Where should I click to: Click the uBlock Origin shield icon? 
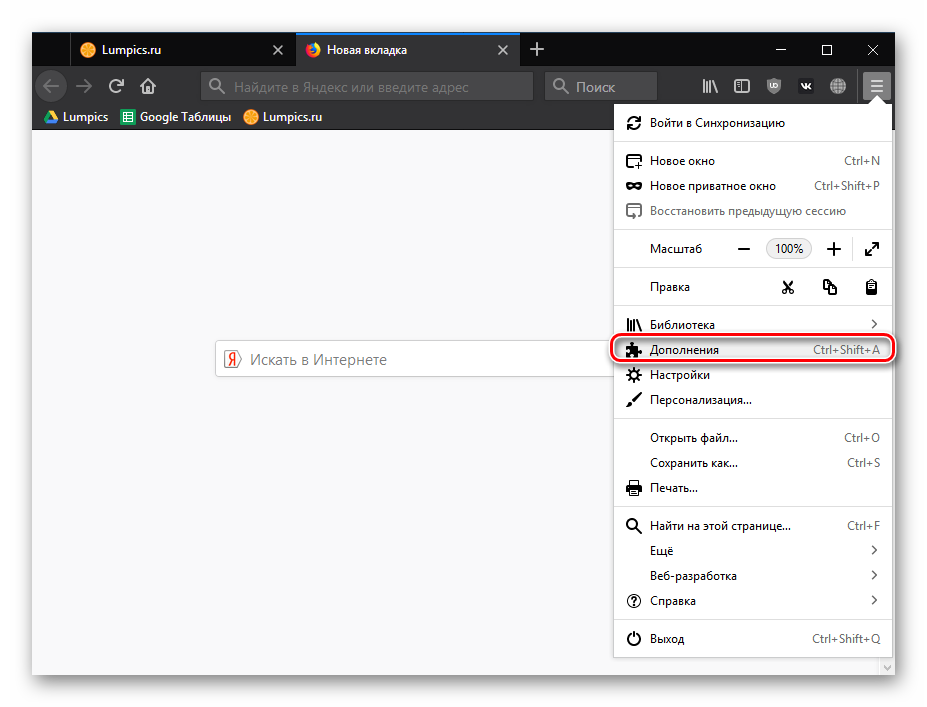pos(773,87)
